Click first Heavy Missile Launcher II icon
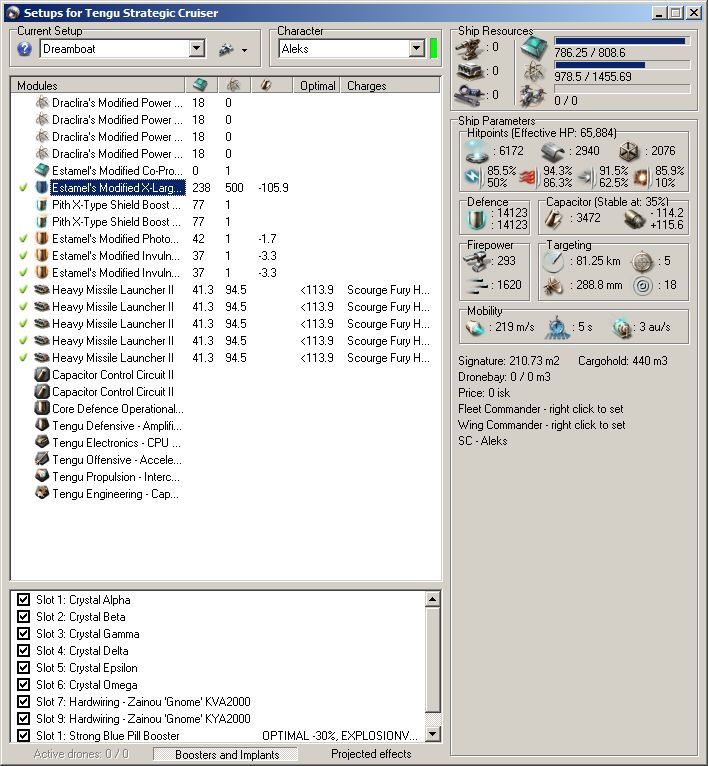The image size is (708, 766). click(x=42, y=290)
